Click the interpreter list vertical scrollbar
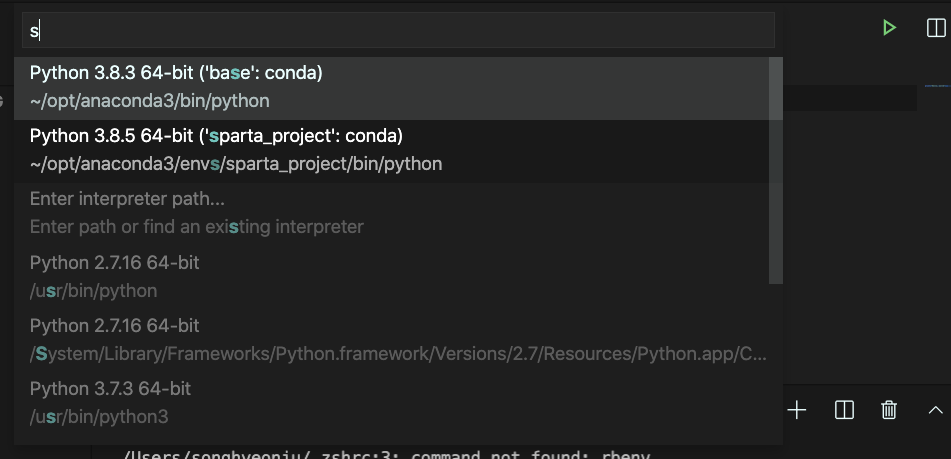Viewport: 951px width, 459px height. 775,170
